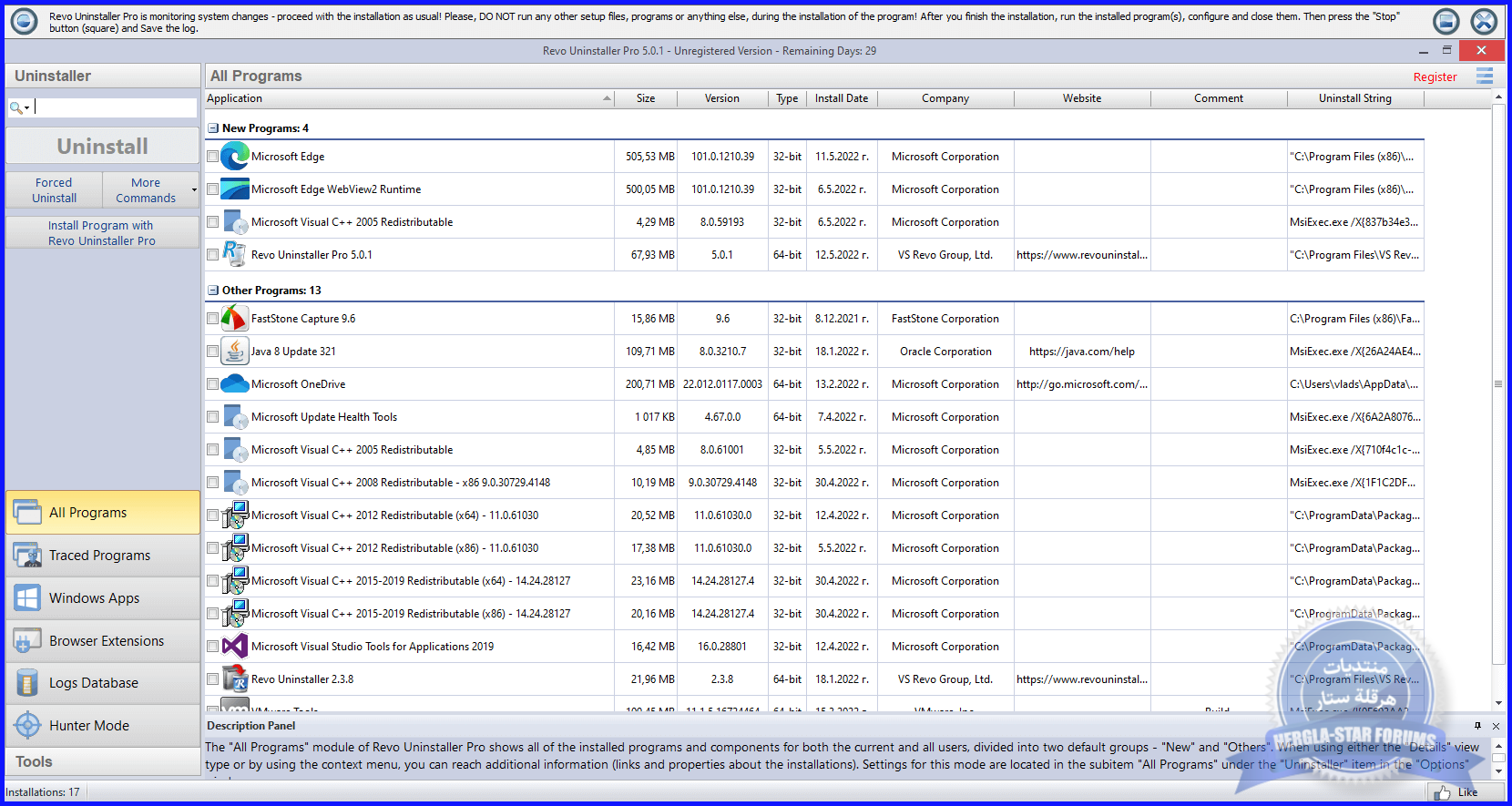
Task: Click the Revo Uninstaller Pro 5.0.1 icon
Action: (235, 255)
